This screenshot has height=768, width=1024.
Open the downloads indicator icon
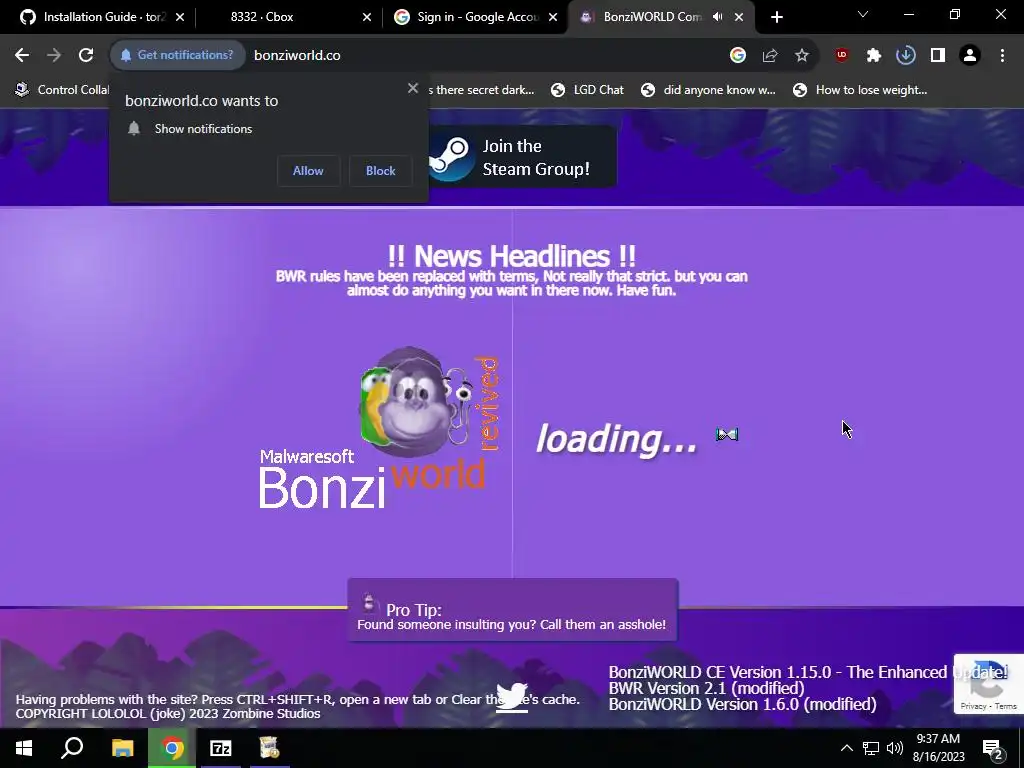click(906, 56)
